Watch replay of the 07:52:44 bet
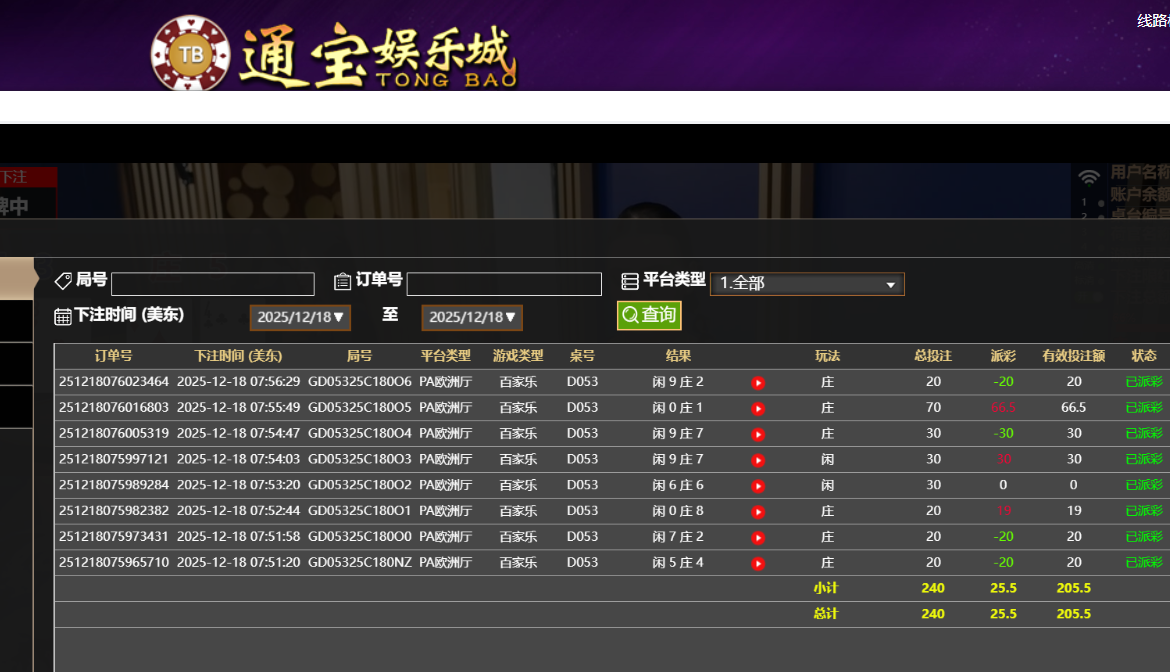This screenshot has width=1170, height=672. (758, 512)
